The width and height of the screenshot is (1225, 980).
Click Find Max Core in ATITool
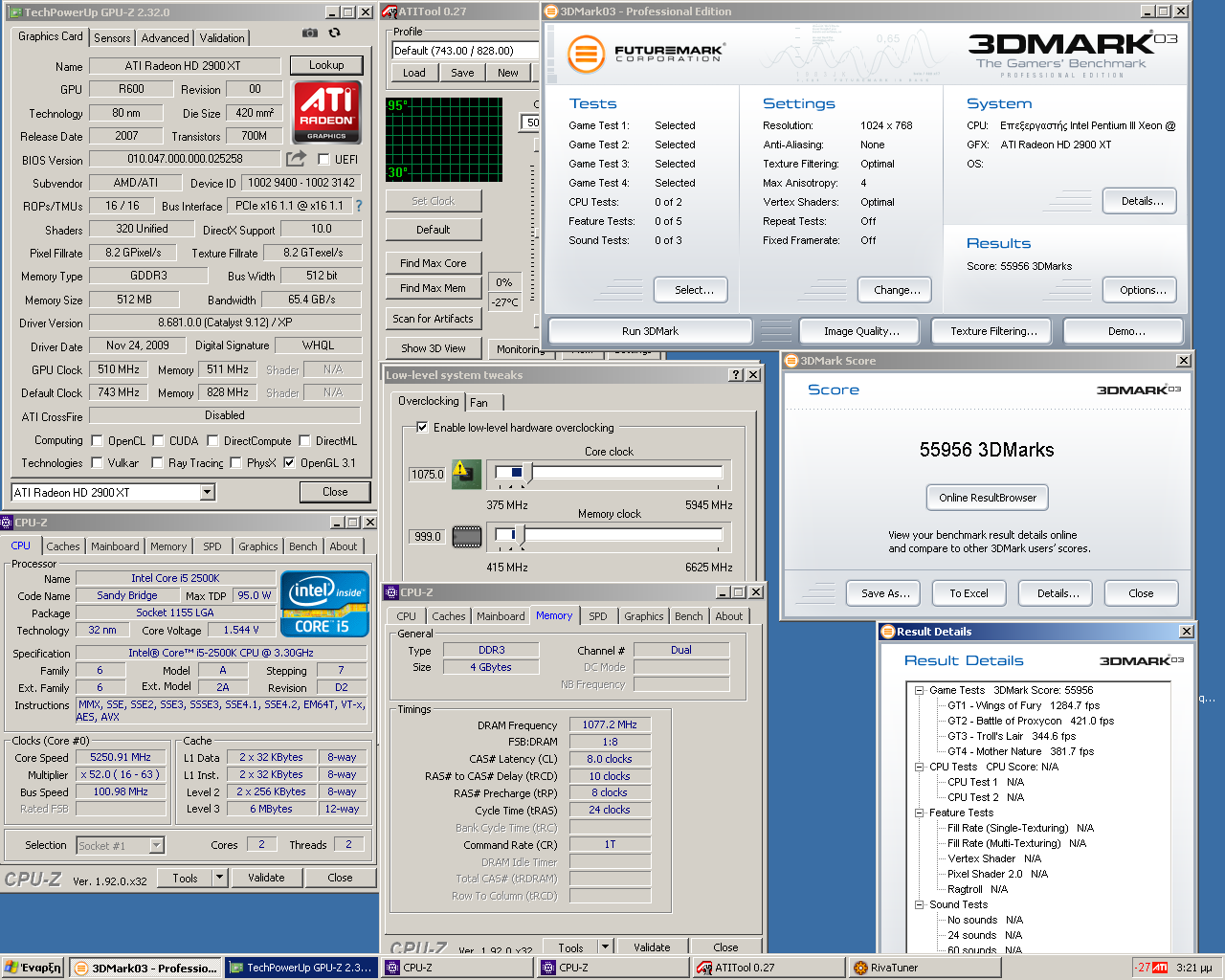(x=434, y=263)
